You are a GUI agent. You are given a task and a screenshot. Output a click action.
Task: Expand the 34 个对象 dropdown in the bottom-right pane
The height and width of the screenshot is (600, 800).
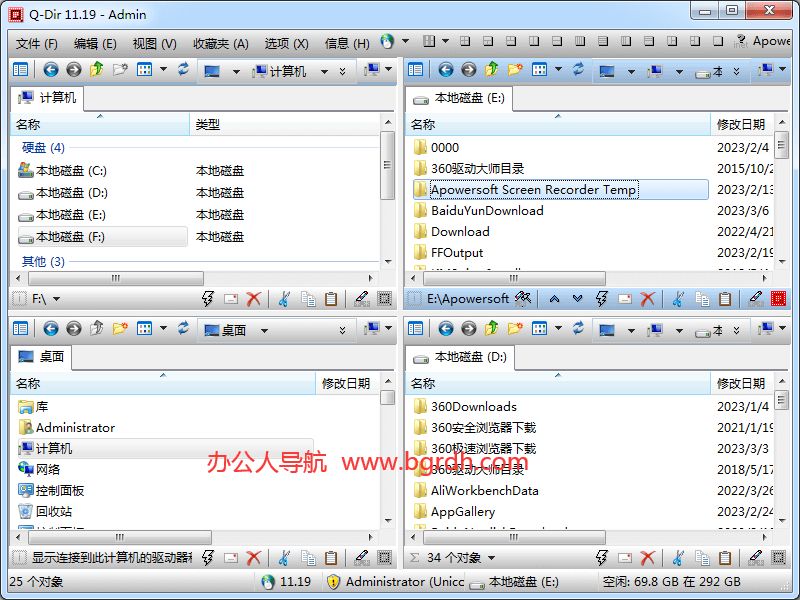491,558
